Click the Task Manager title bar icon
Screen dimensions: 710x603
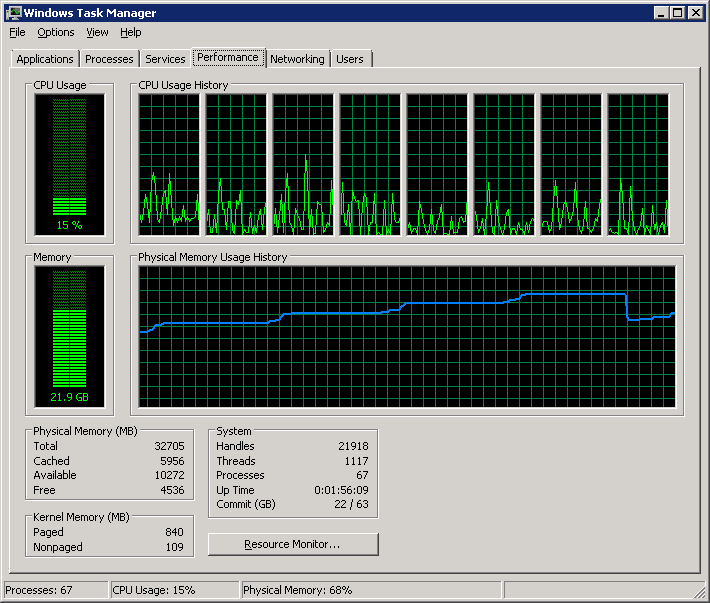tap(14, 13)
